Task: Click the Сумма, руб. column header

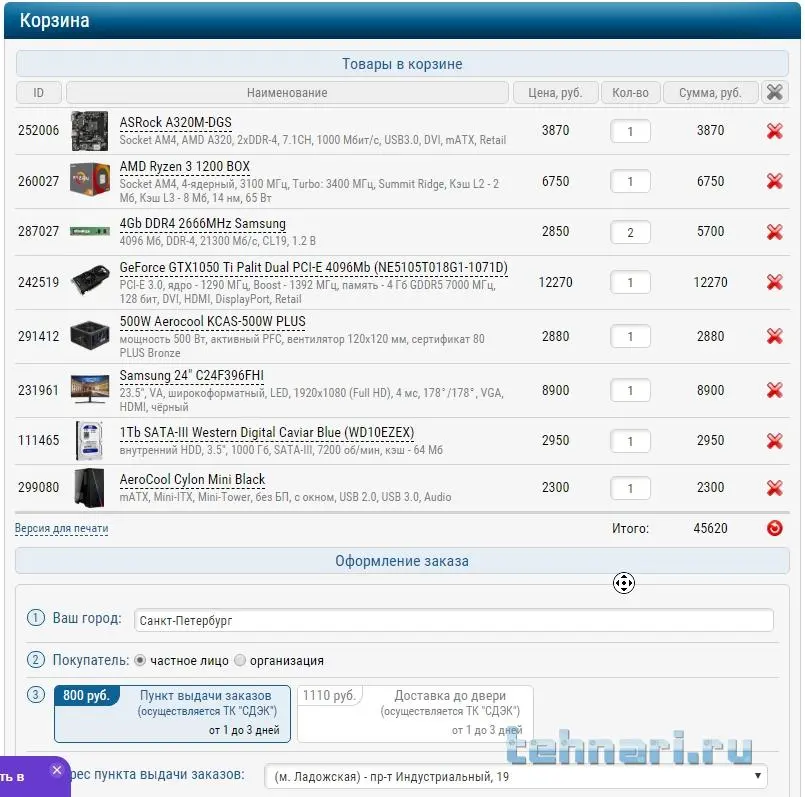Action: tap(710, 92)
